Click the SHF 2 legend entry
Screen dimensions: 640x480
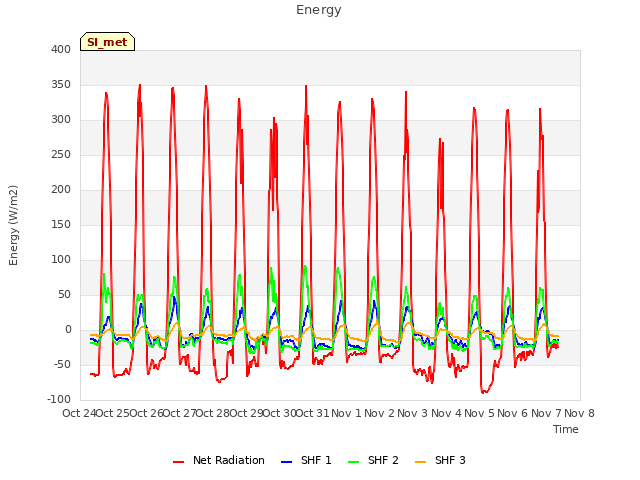point(373,460)
